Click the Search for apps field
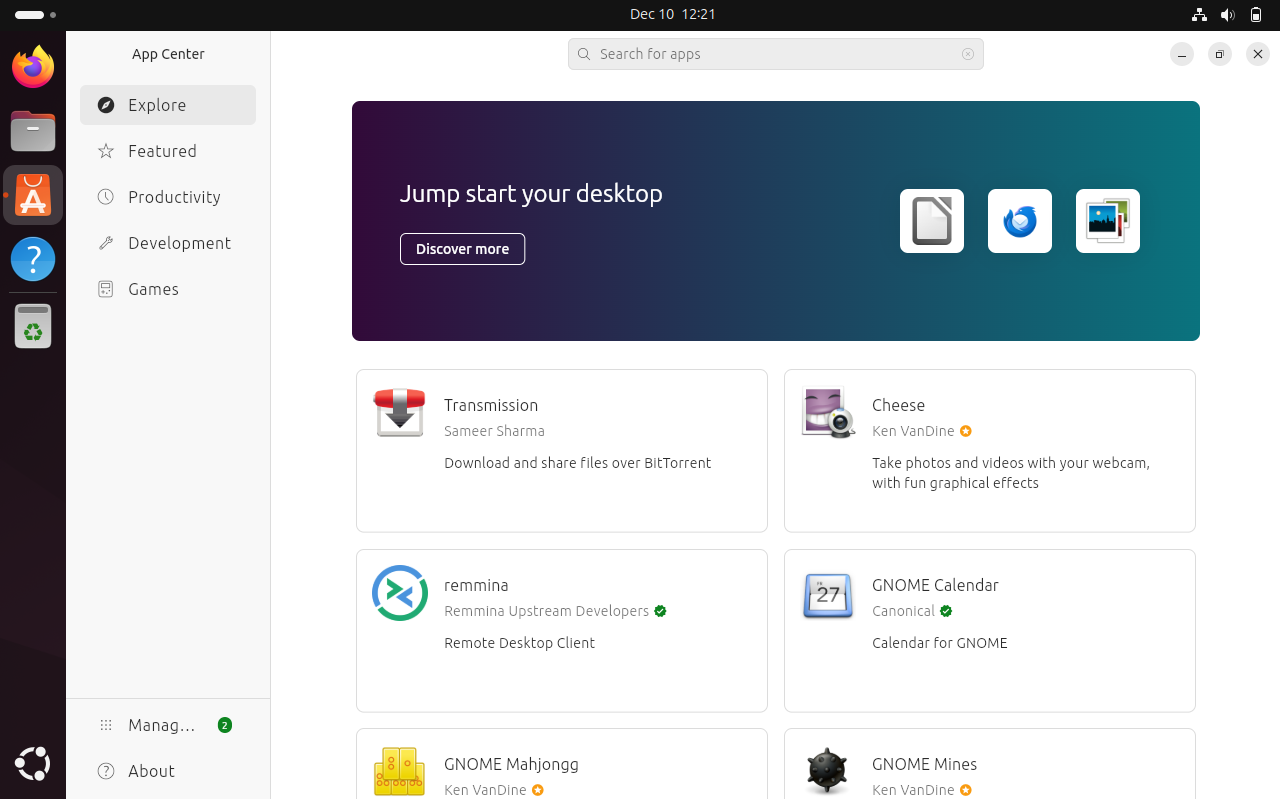Image resolution: width=1280 pixels, height=799 pixels. pos(775,54)
